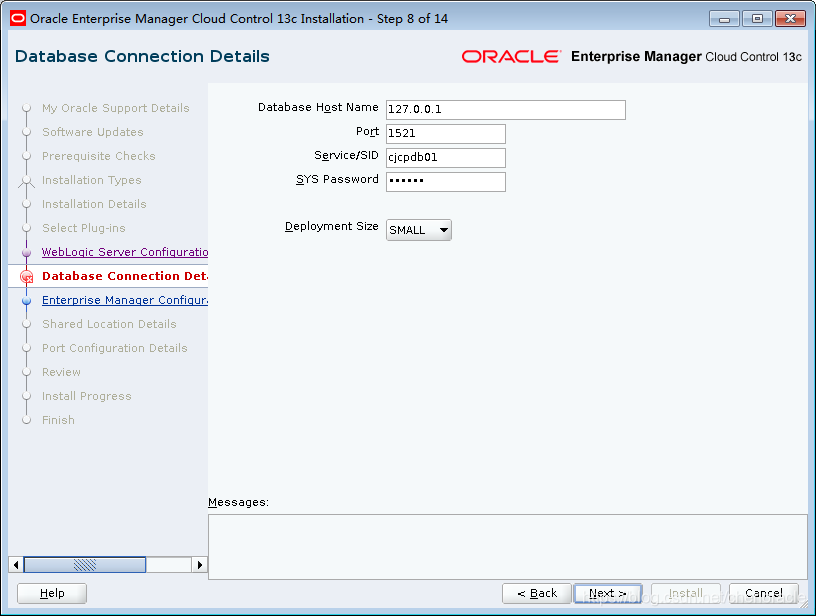The height and width of the screenshot is (616, 816).
Task: Click the Install Progress step label
Action: click(87, 396)
